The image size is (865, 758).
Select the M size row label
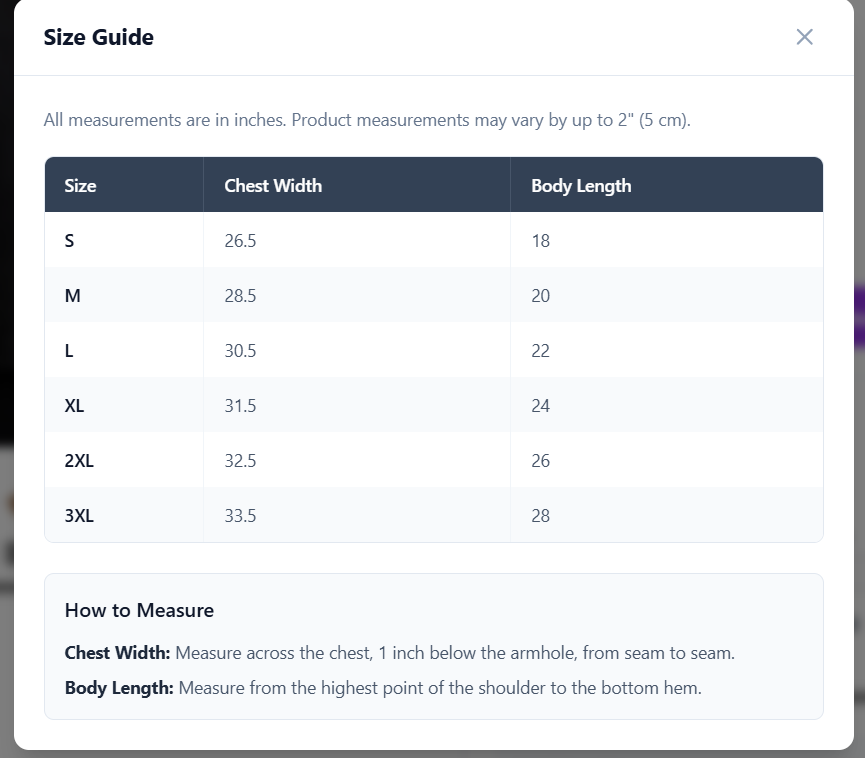[x=72, y=296]
